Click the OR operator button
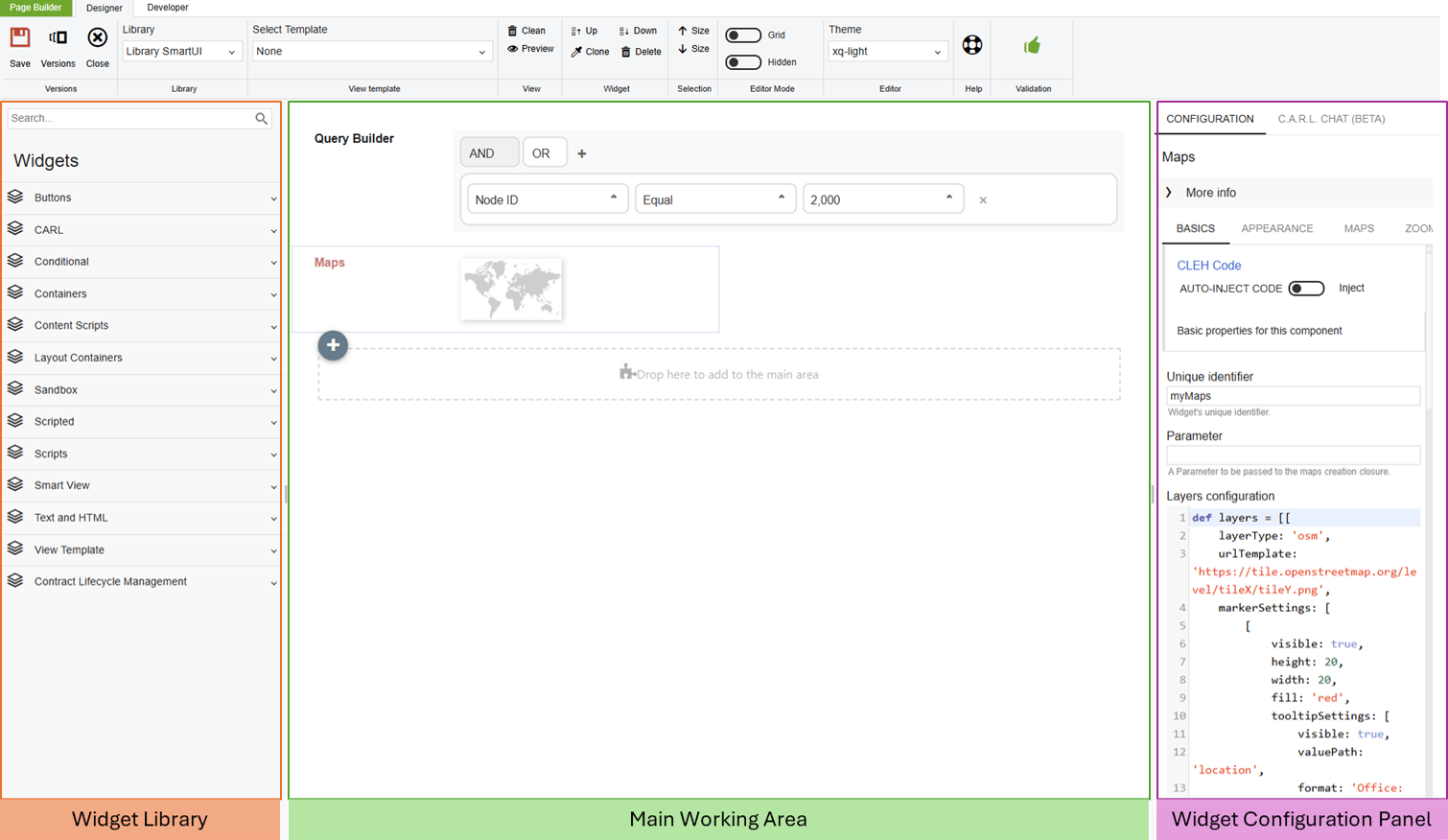This screenshot has height=840, width=1448. click(x=544, y=152)
